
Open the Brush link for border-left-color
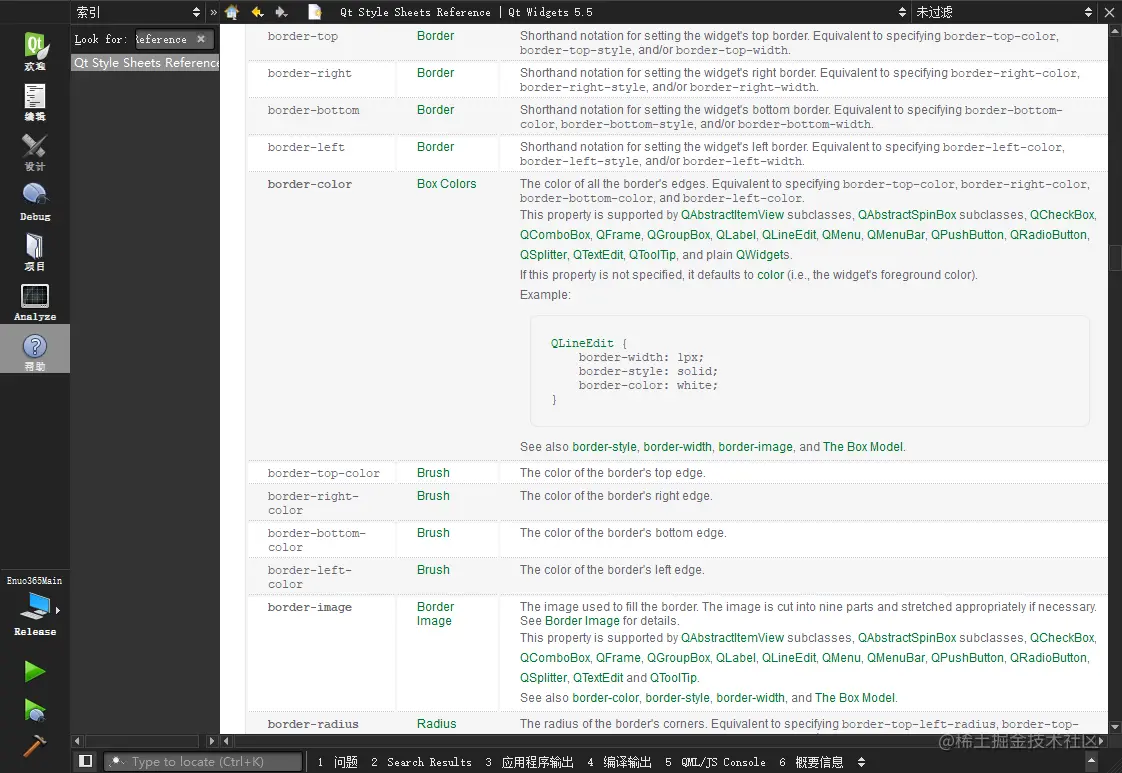pyautogui.click(x=433, y=570)
